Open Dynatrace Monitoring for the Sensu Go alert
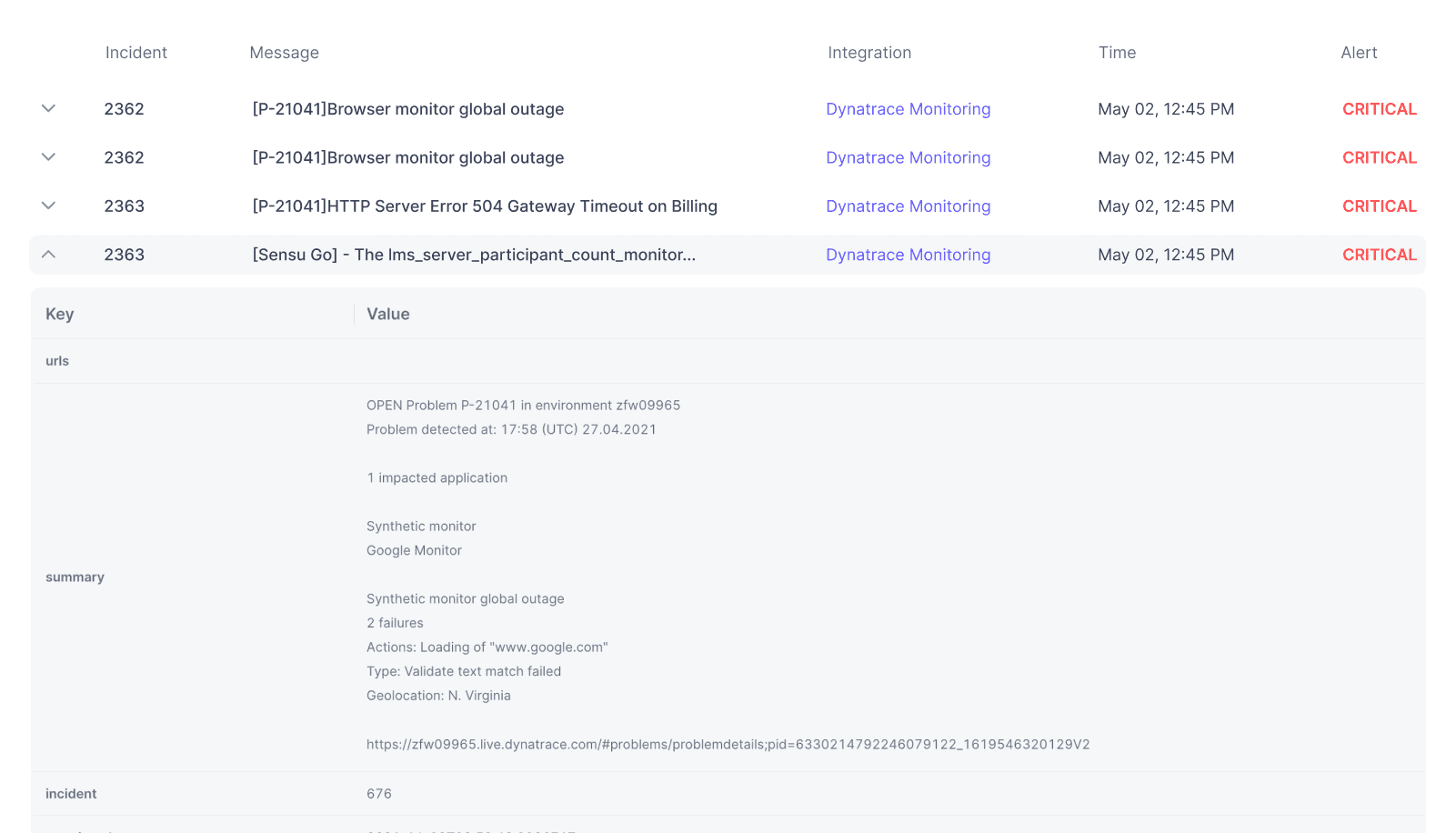The height and width of the screenshot is (833, 1456). pyautogui.click(x=908, y=255)
